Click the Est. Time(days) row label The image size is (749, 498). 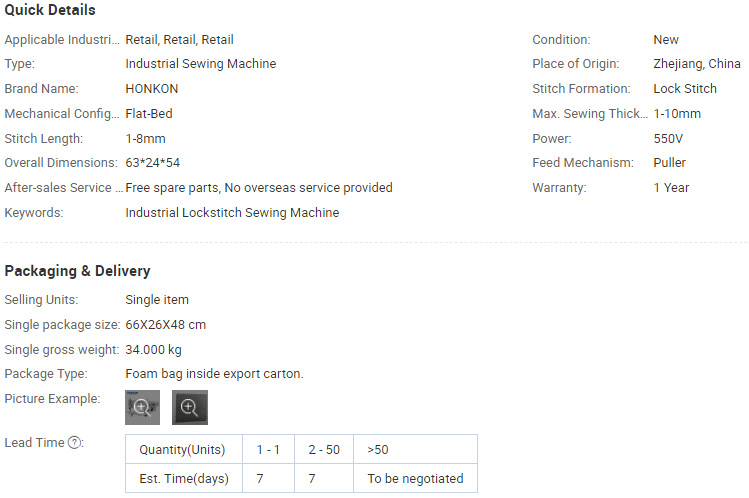[x=184, y=478]
